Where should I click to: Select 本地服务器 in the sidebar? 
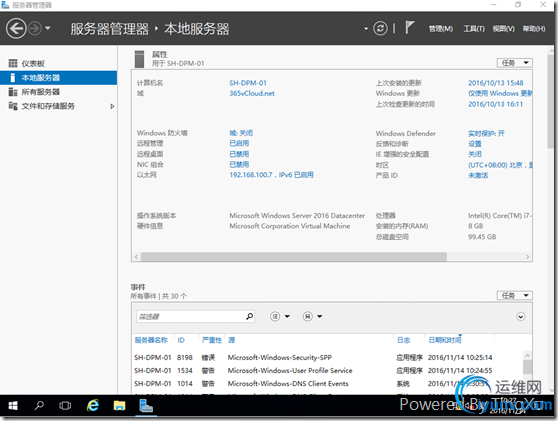pos(58,78)
